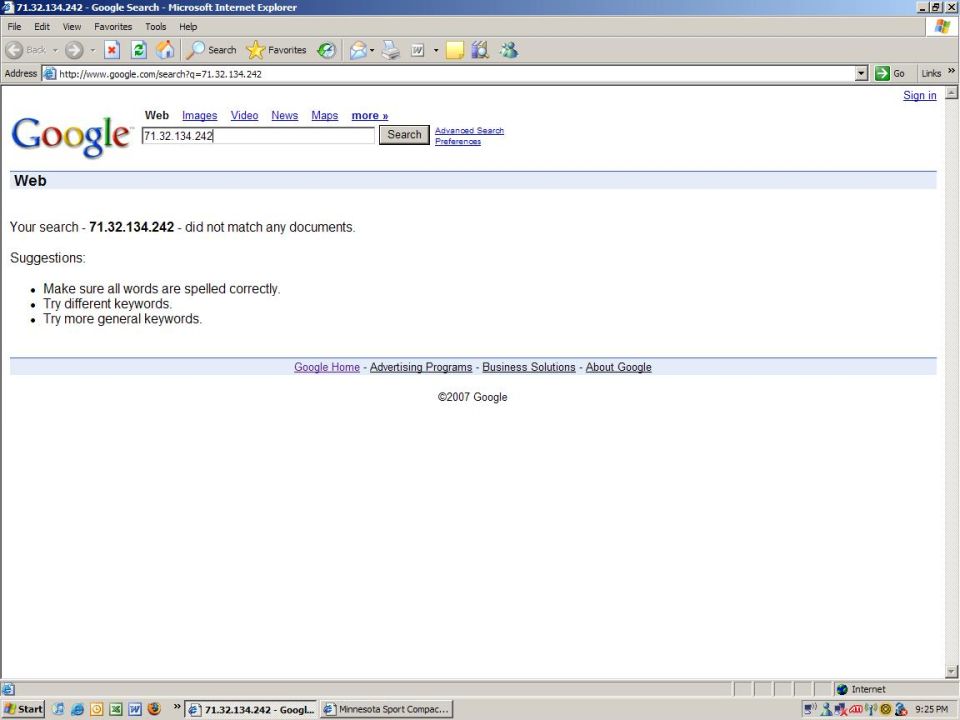Viewport: 960px width, 720px height.
Task: Click the Forward arrow button
Action: pyautogui.click(x=74, y=50)
